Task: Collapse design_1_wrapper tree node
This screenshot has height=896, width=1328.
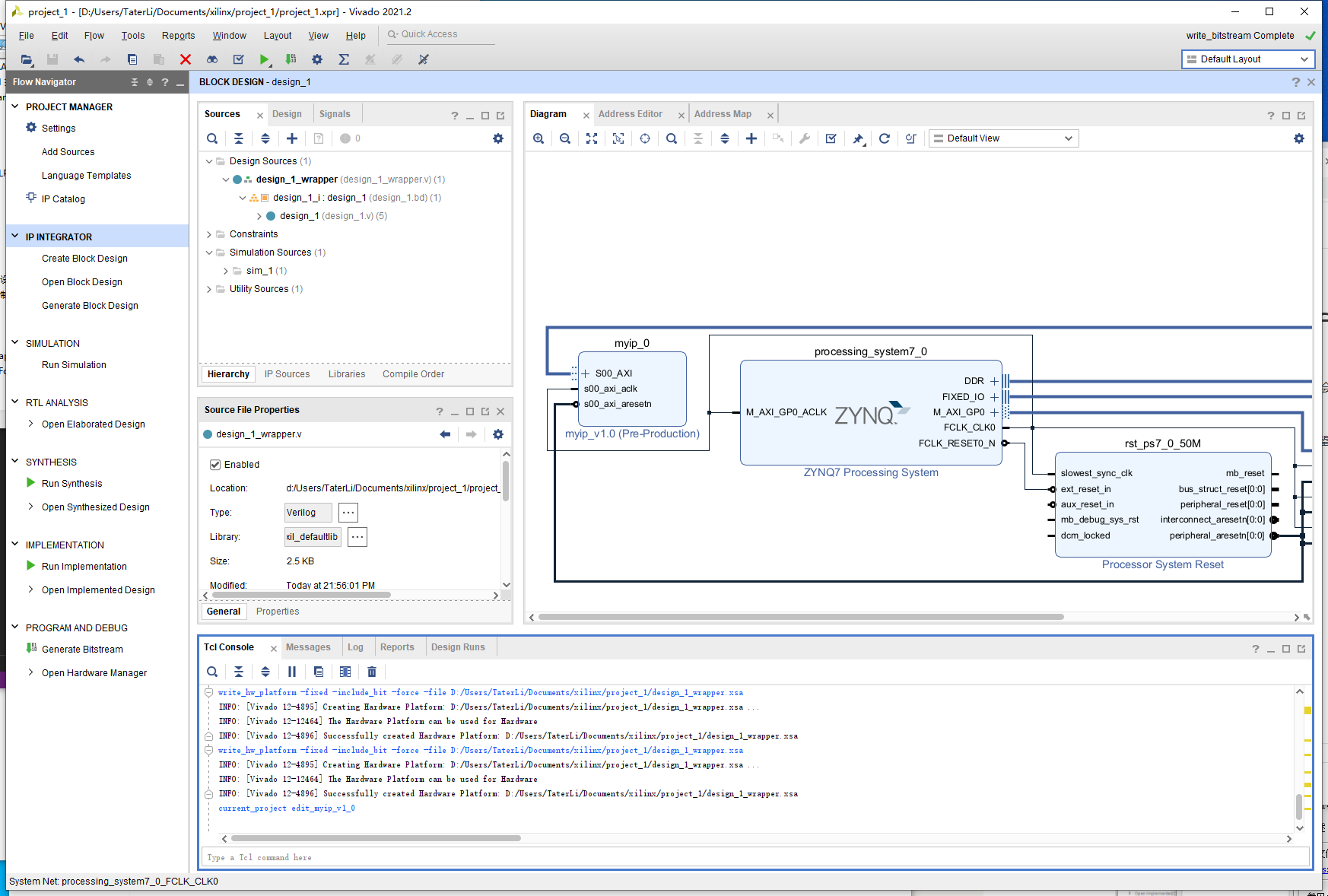Action: pyautogui.click(x=226, y=180)
